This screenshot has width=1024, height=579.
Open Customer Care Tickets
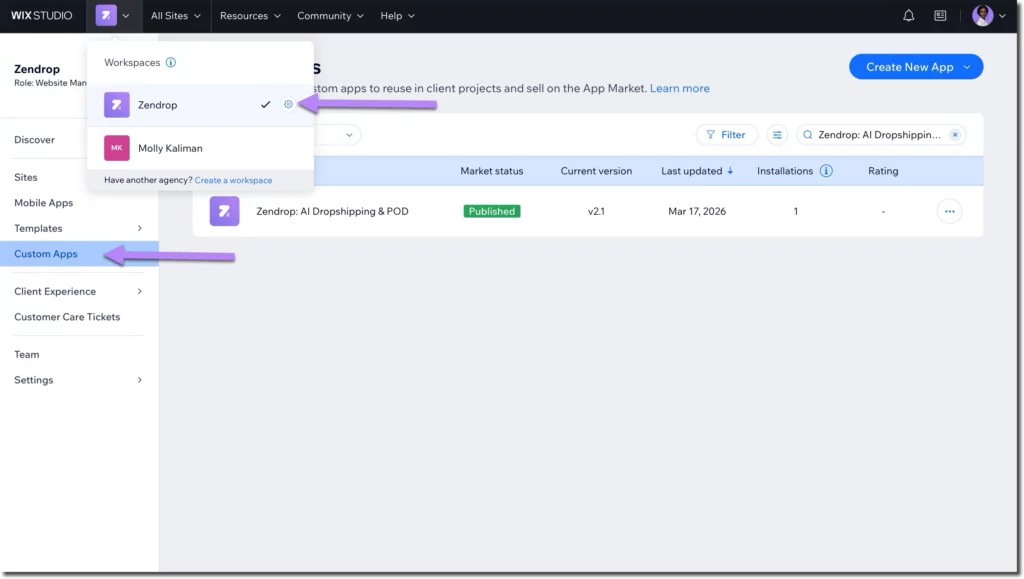pos(67,317)
